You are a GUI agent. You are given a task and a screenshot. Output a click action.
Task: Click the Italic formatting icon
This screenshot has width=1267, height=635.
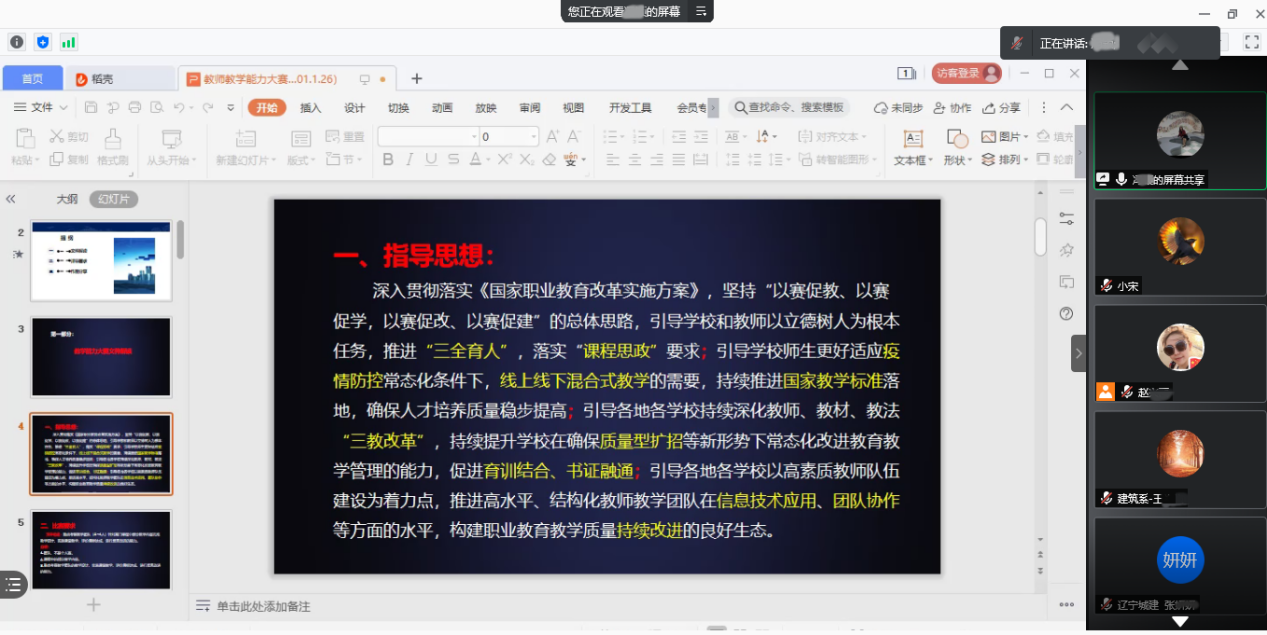[x=410, y=160]
